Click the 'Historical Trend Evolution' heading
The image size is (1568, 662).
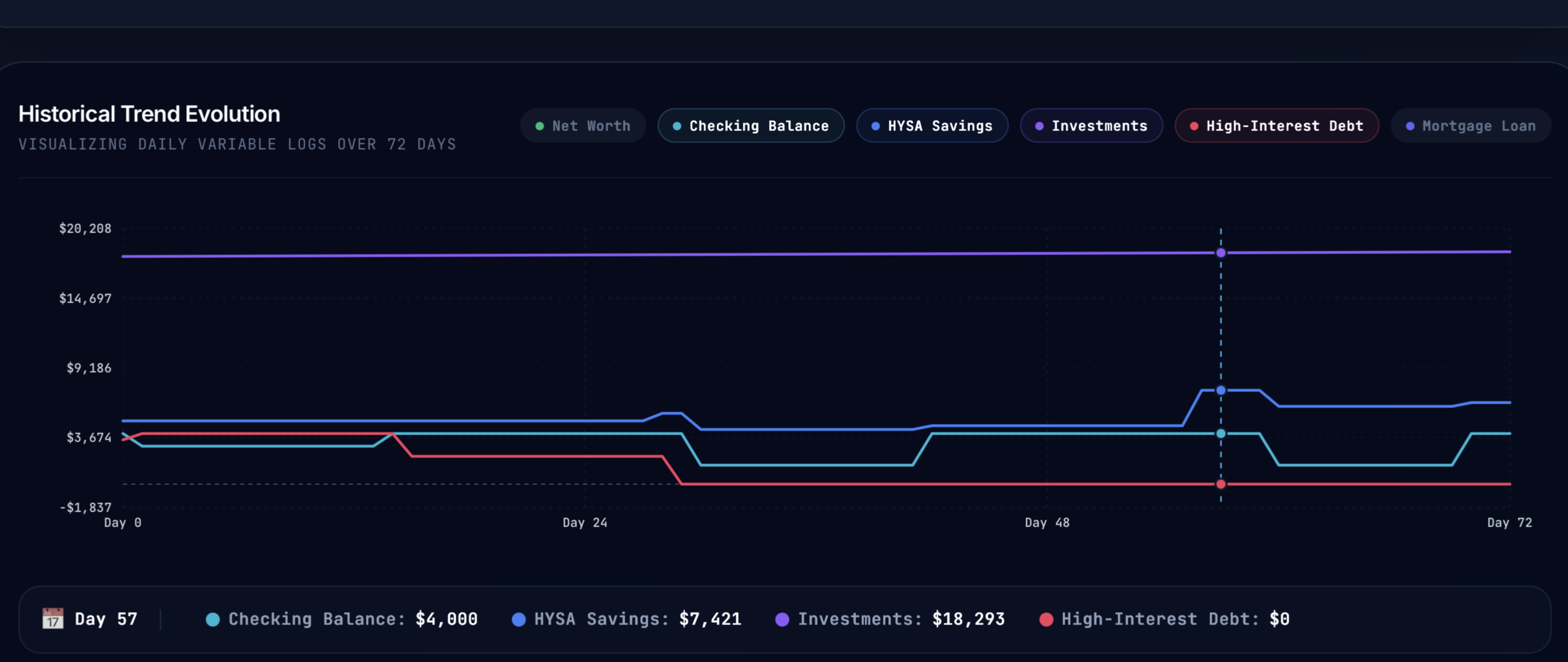point(149,114)
